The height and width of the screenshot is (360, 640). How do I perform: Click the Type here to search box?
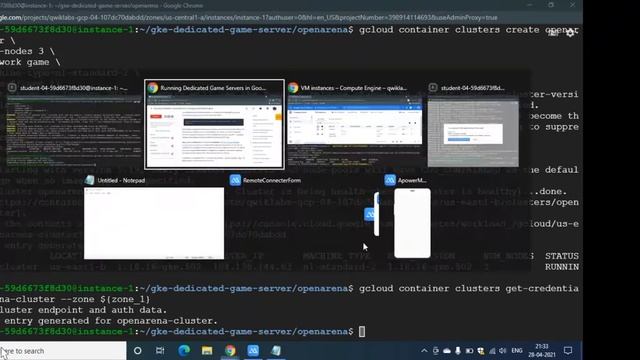[x=63, y=351]
